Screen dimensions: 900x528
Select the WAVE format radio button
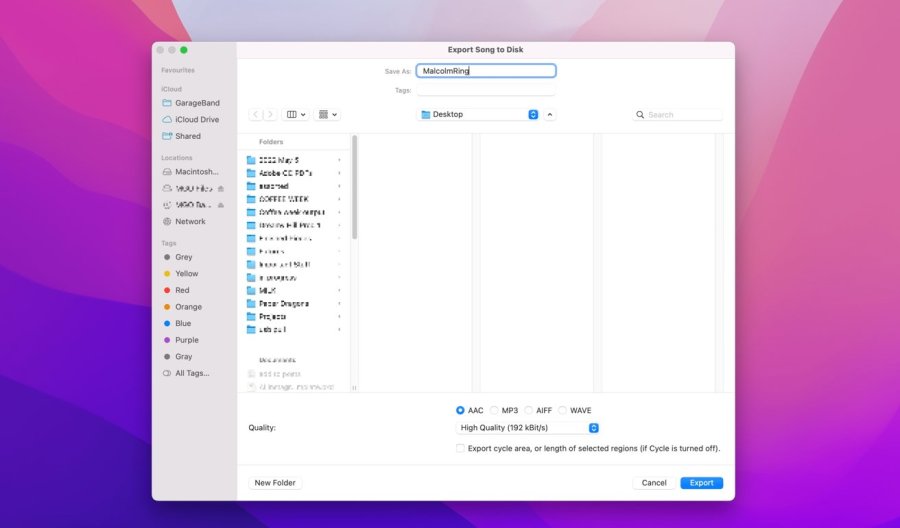point(562,410)
